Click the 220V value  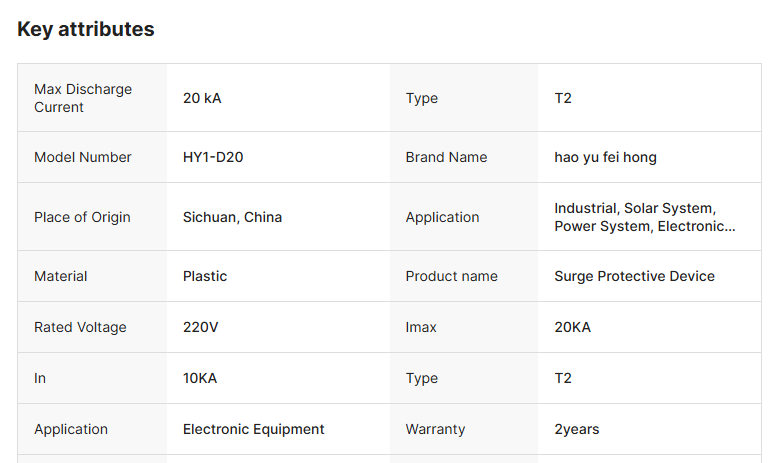[203, 327]
